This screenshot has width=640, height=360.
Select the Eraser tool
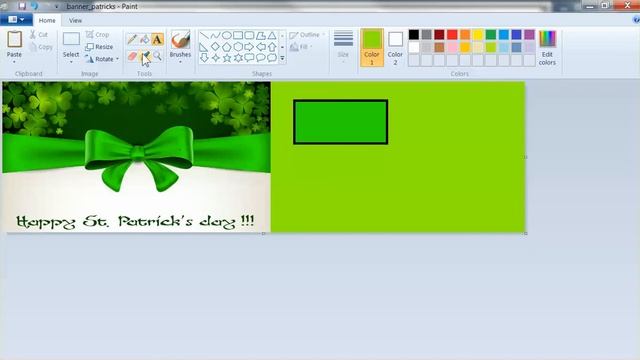pos(132,56)
